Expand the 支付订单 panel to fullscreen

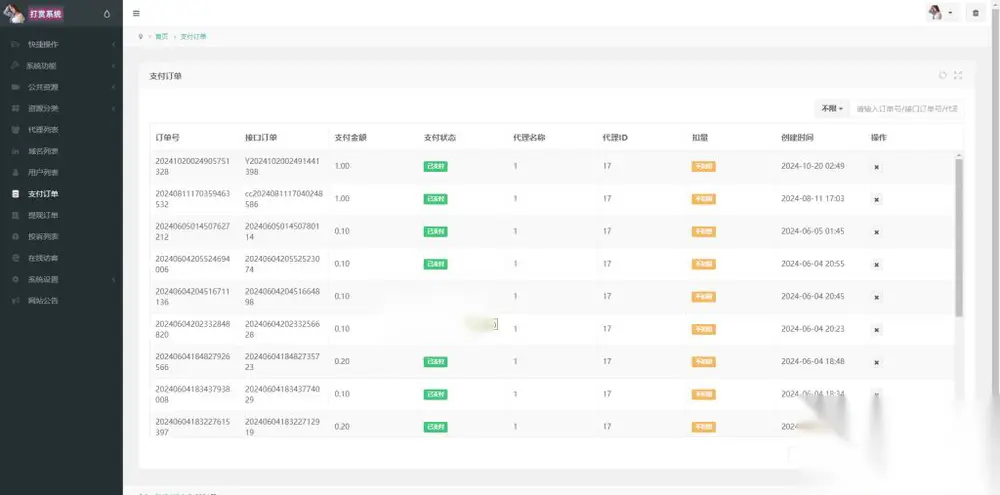pos(958,75)
